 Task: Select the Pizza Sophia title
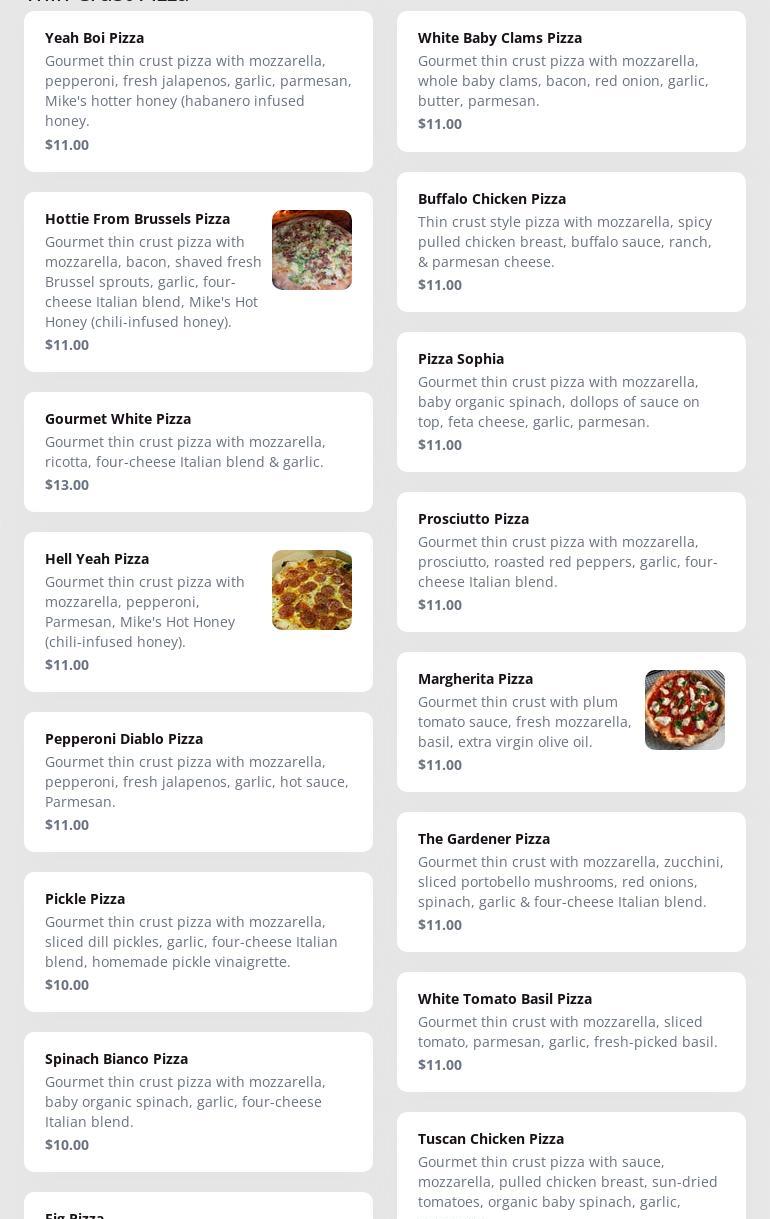click(460, 359)
